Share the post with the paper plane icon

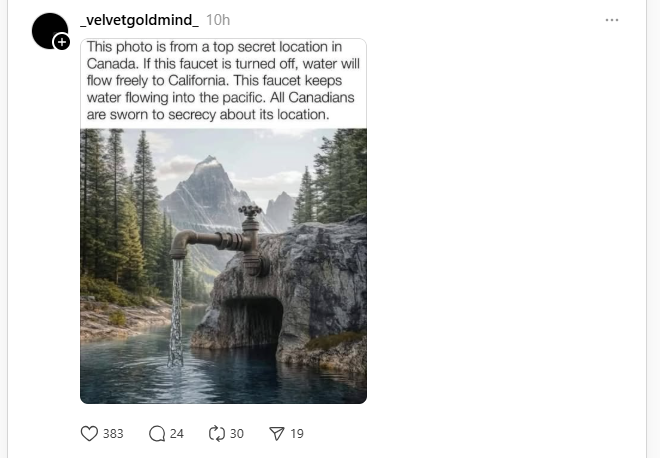point(277,433)
